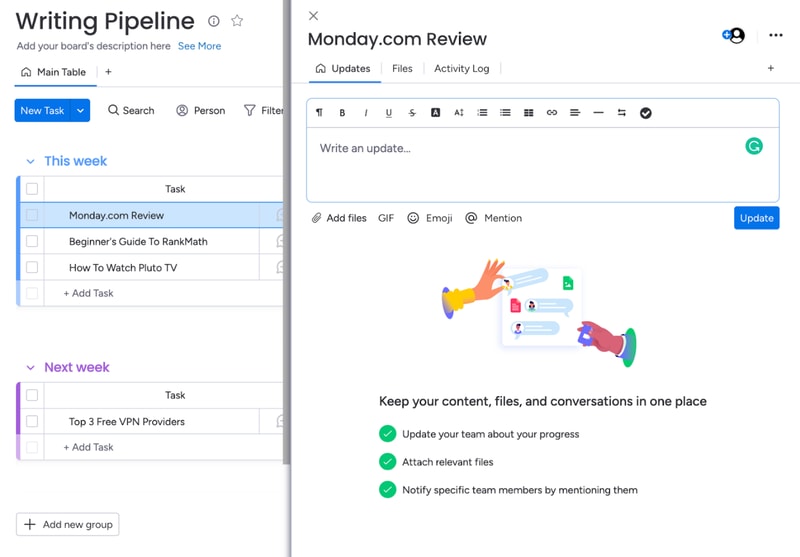Insert a table in the update
The height and width of the screenshot is (557, 800).
coord(529,113)
